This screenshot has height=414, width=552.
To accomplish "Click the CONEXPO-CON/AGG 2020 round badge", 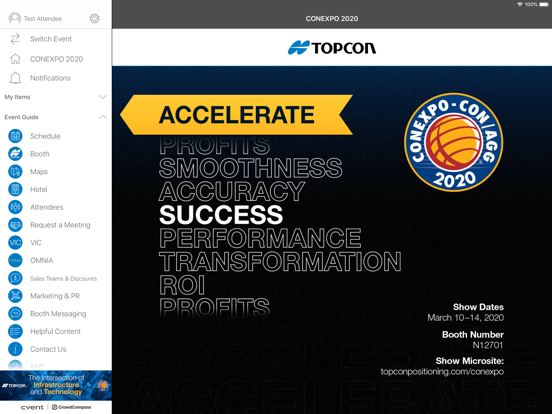I will coord(453,142).
